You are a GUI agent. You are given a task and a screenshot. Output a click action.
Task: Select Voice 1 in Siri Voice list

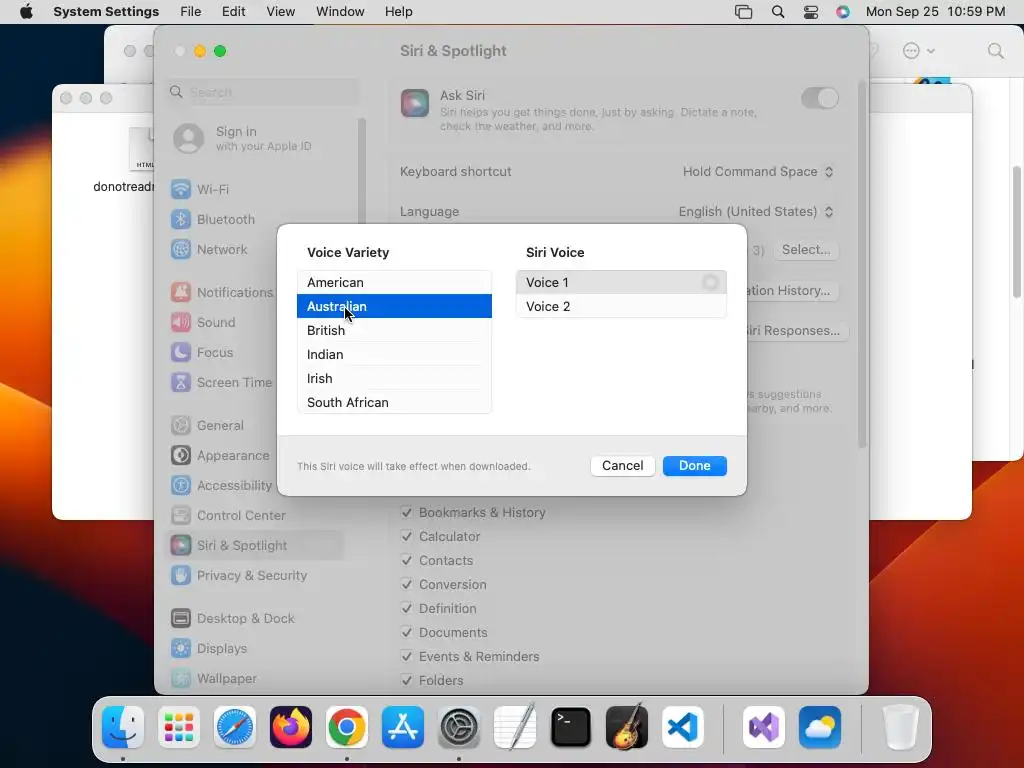coord(621,282)
